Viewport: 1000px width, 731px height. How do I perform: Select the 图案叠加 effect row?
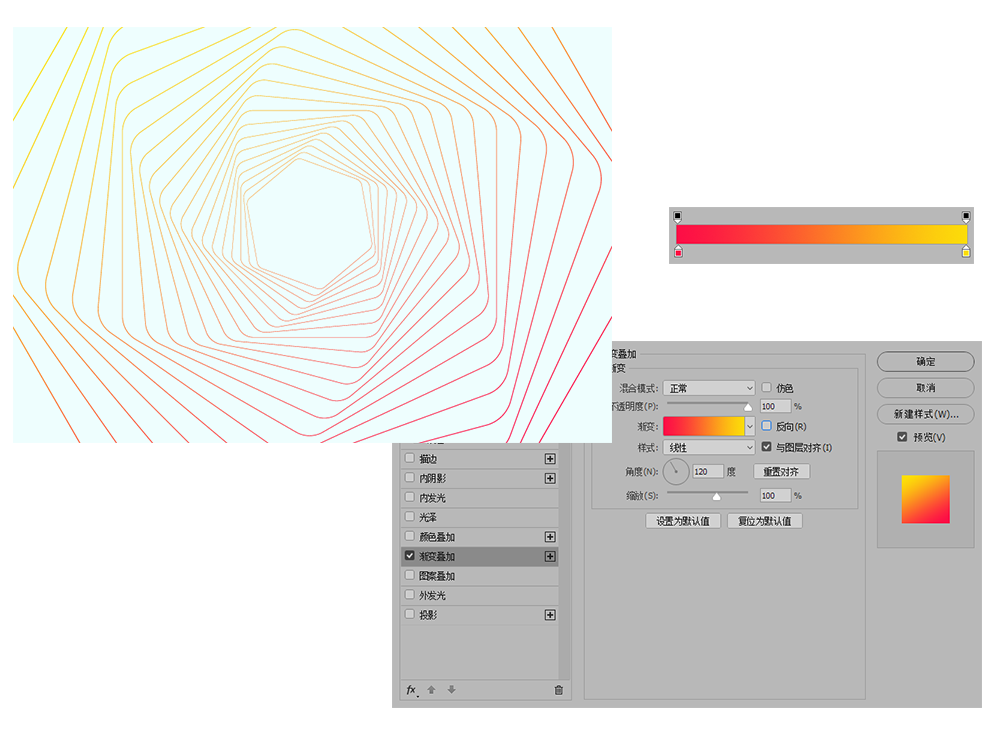click(x=480, y=576)
